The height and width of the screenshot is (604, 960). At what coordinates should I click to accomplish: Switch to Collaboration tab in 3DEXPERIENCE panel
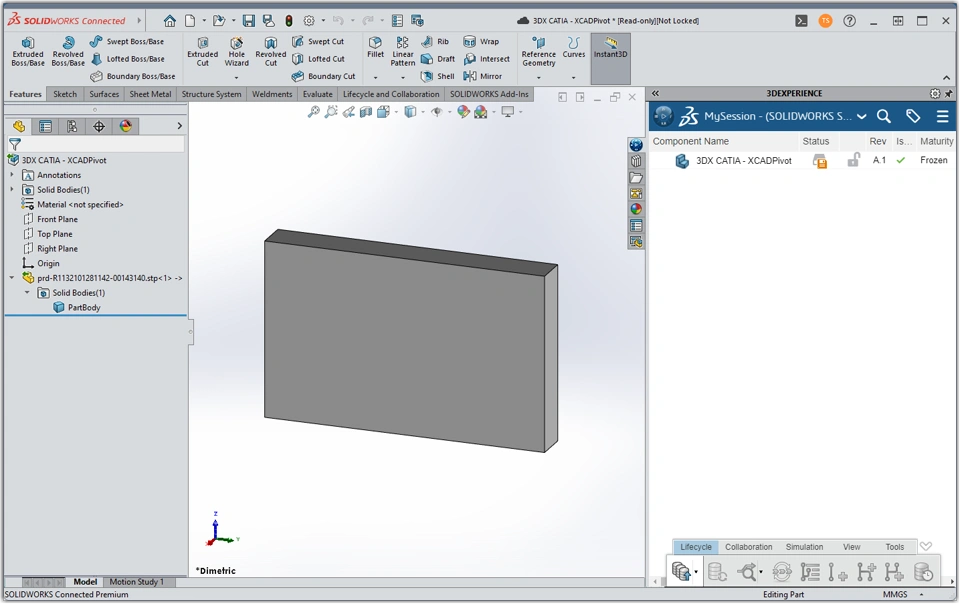click(748, 547)
